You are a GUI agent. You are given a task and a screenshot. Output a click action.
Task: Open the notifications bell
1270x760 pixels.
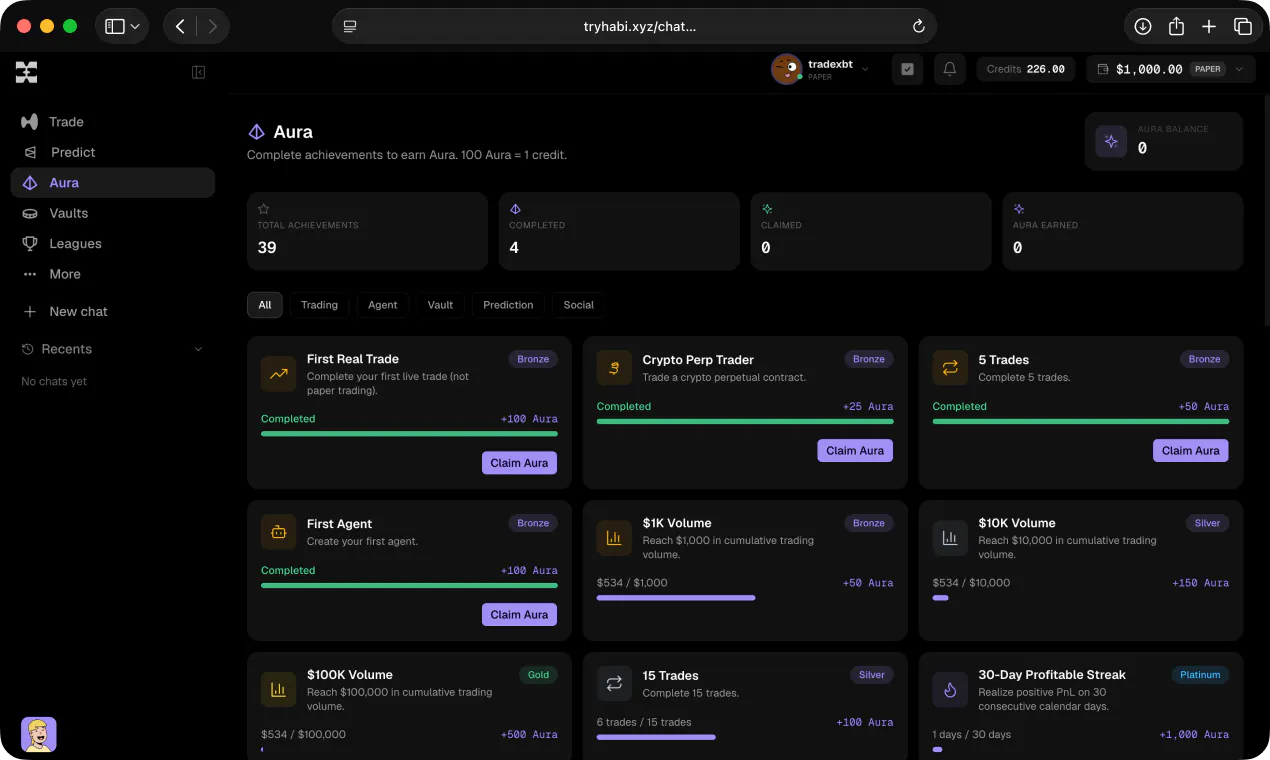click(x=950, y=69)
